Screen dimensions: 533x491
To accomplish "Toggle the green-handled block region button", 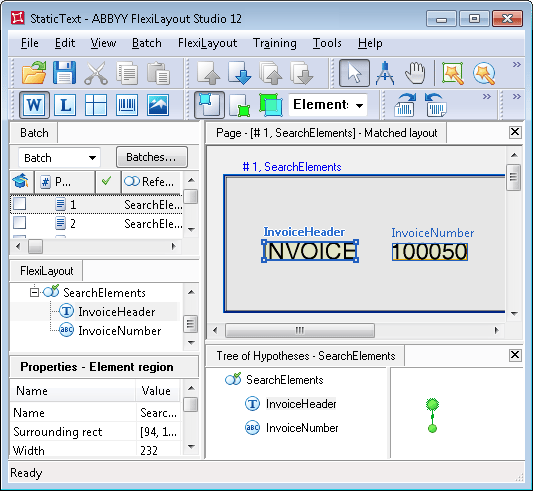I will click(240, 105).
